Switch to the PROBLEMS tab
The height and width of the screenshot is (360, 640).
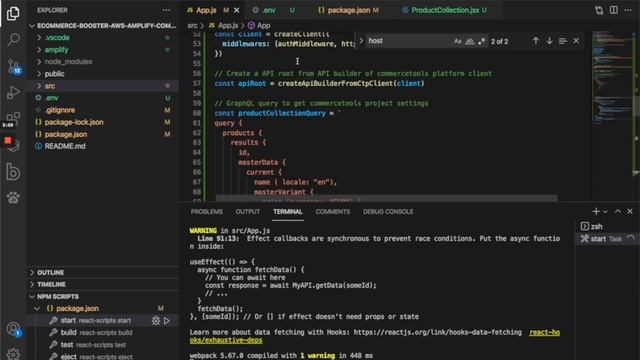tap(207, 212)
